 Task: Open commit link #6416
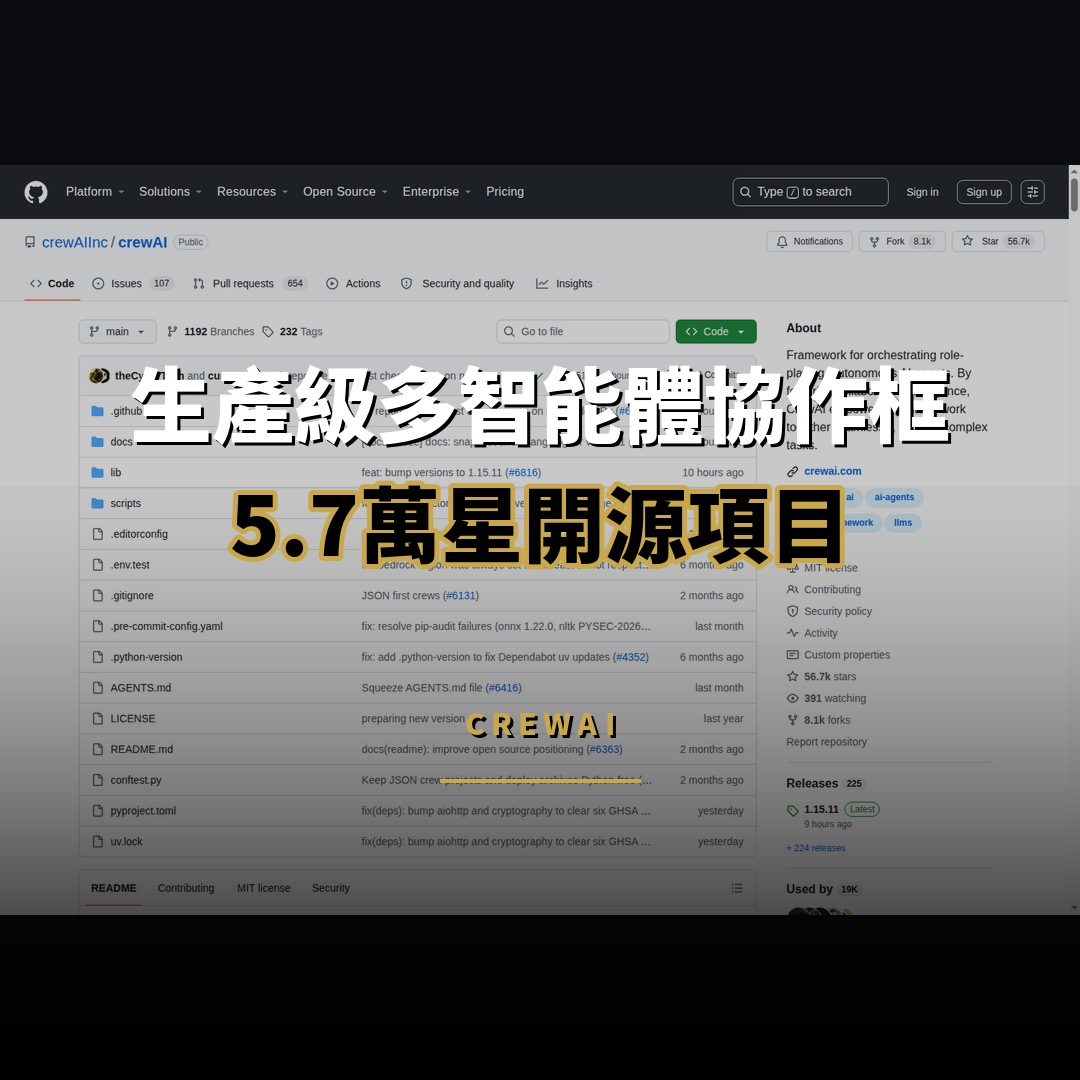503,687
